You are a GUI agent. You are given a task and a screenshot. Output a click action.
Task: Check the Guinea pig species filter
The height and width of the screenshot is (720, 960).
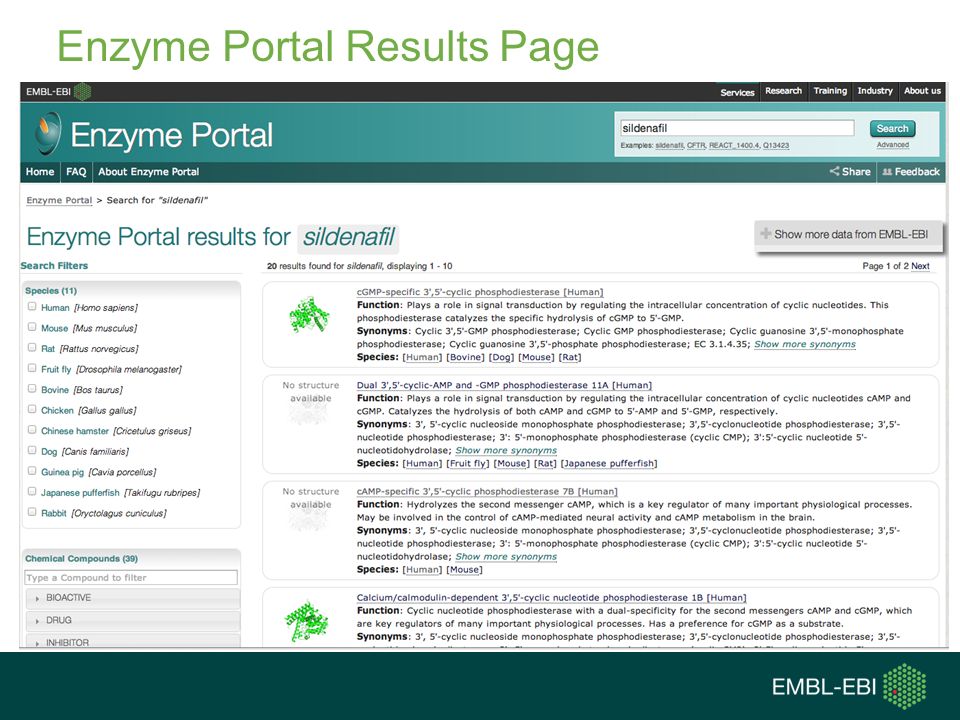[32, 471]
